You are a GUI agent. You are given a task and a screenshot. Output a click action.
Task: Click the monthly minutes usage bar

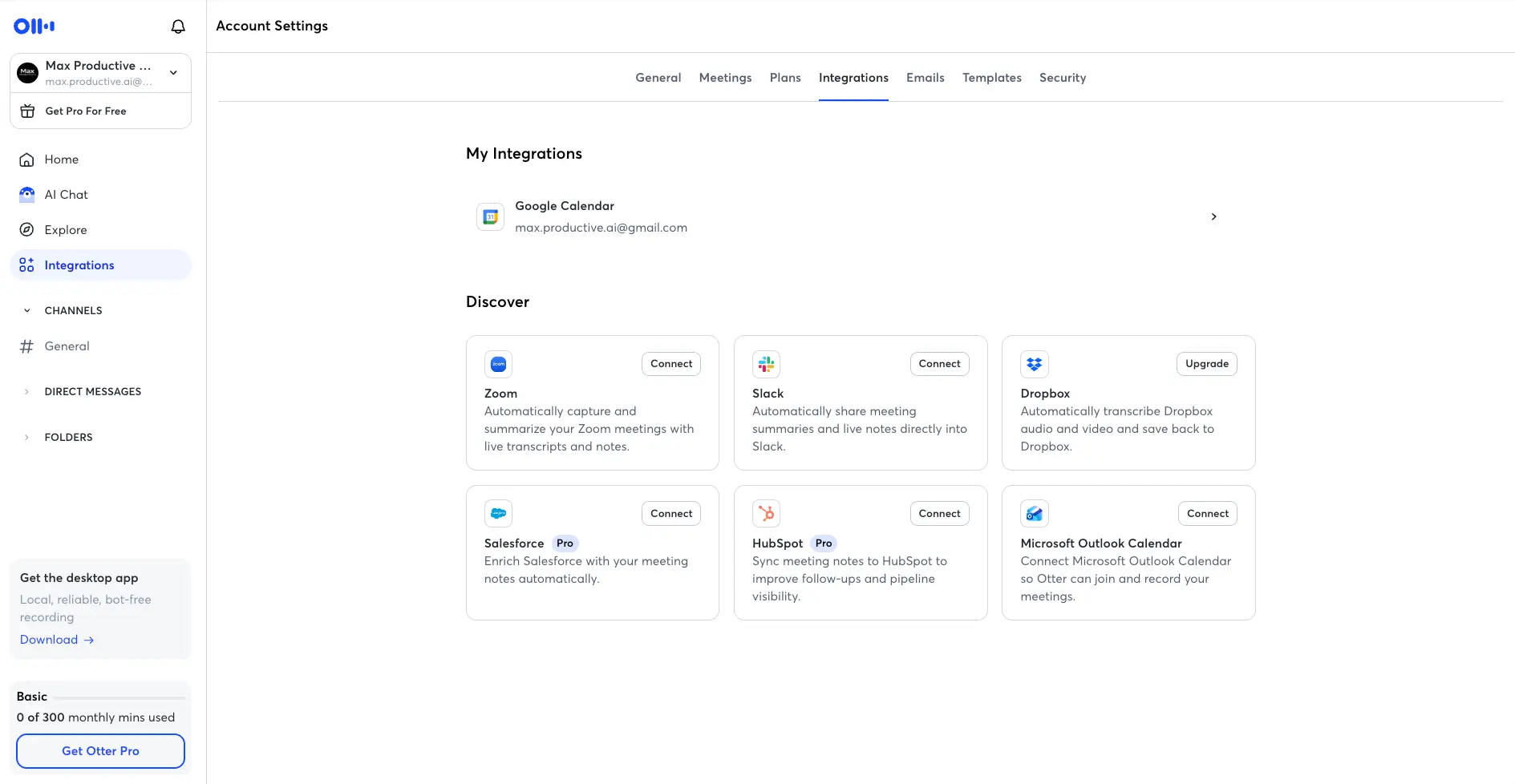(120, 697)
